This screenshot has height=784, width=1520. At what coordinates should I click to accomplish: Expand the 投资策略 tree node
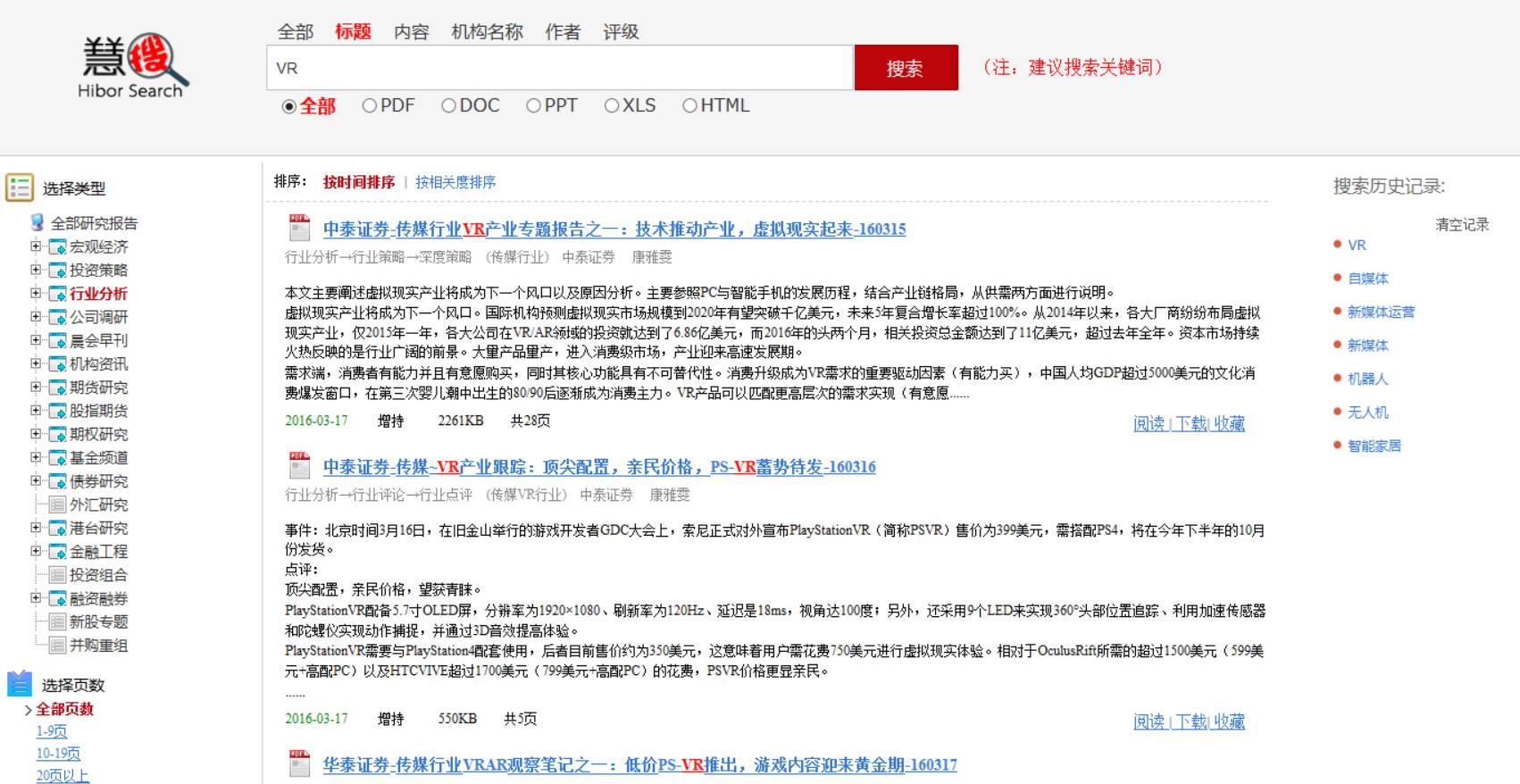tap(36, 269)
